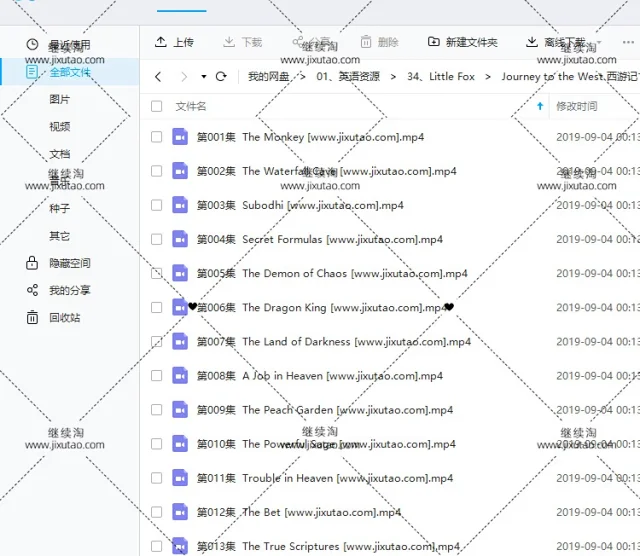Viewport: 640px width, 556px height.
Task: Check the box for 第003集 Subodhi
Action: click(156, 205)
